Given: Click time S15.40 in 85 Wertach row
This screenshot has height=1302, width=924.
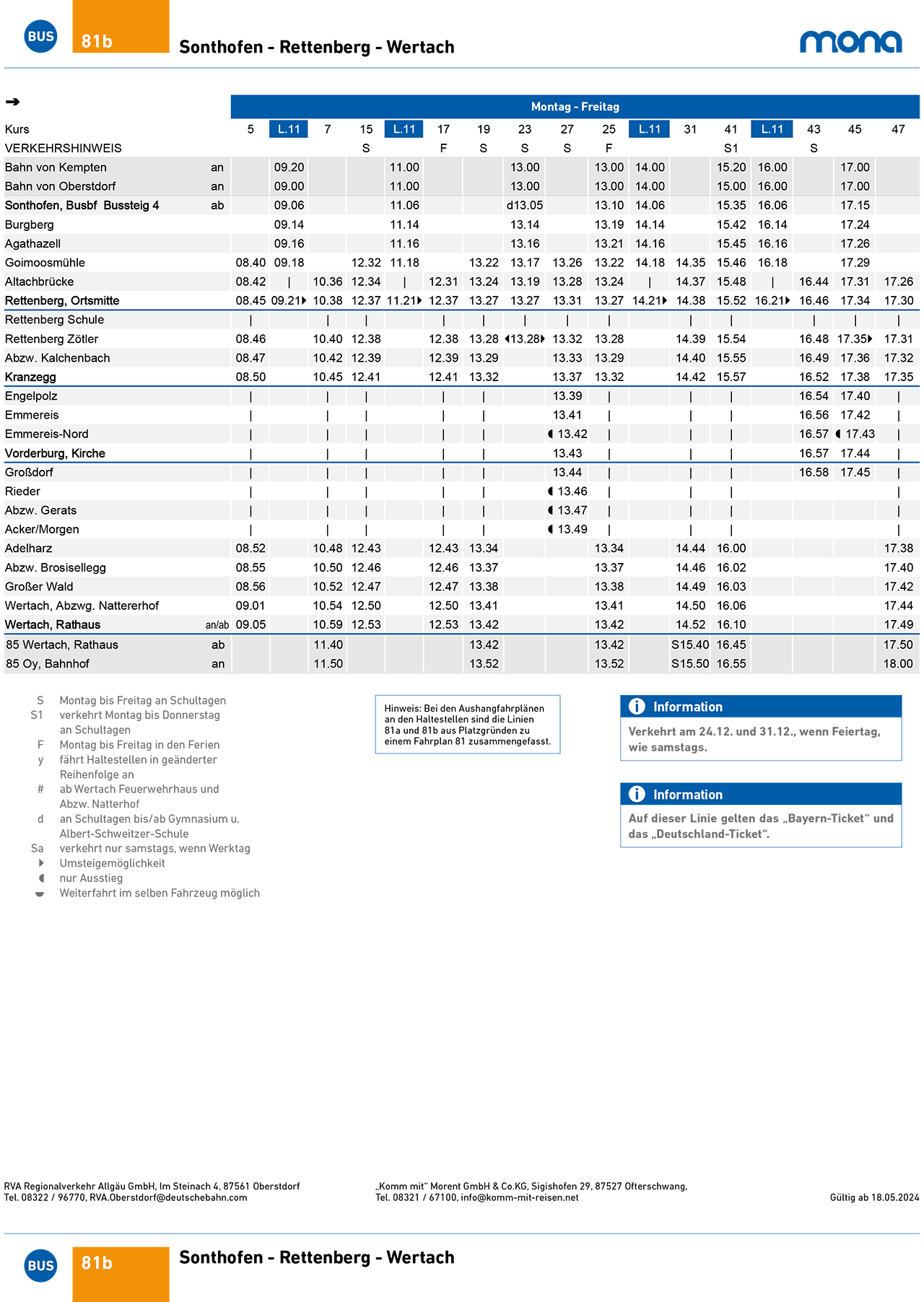Looking at the screenshot, I should pos(690,645).
